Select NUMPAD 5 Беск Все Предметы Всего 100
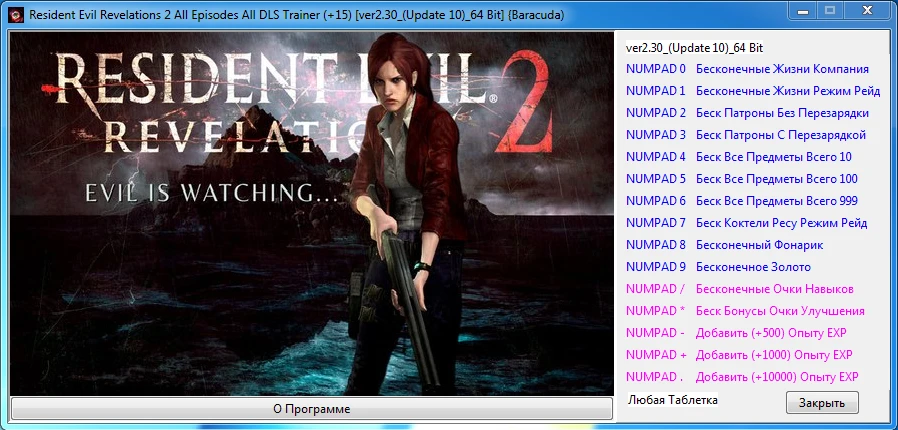The height and width of the screenshot is (430, 898). [x=742, y=179]
